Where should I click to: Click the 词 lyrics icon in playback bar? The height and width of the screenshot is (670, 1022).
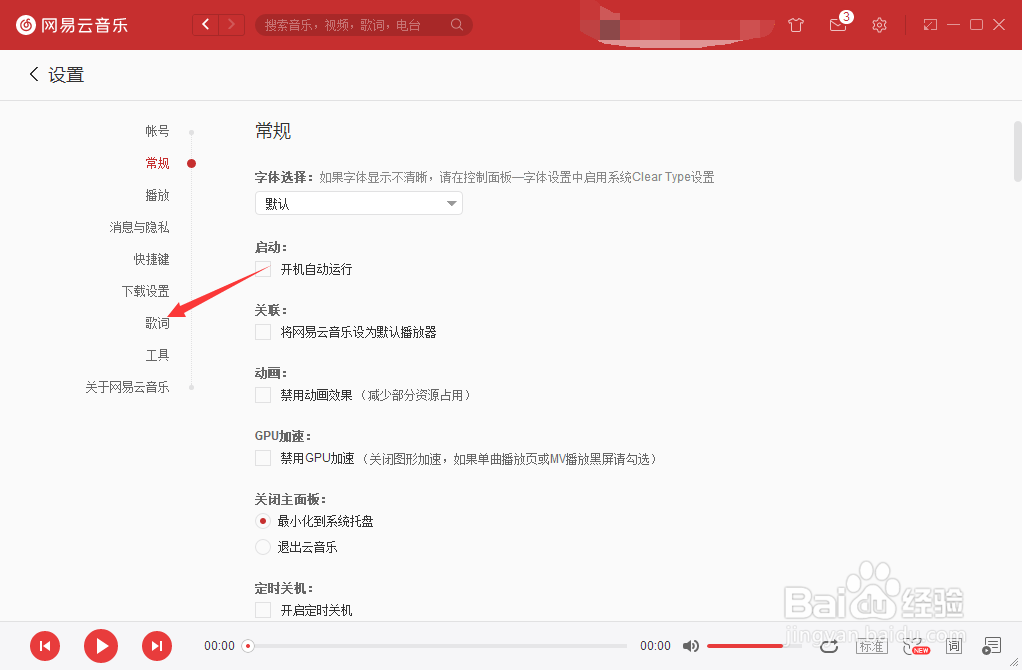click(954, 646)
